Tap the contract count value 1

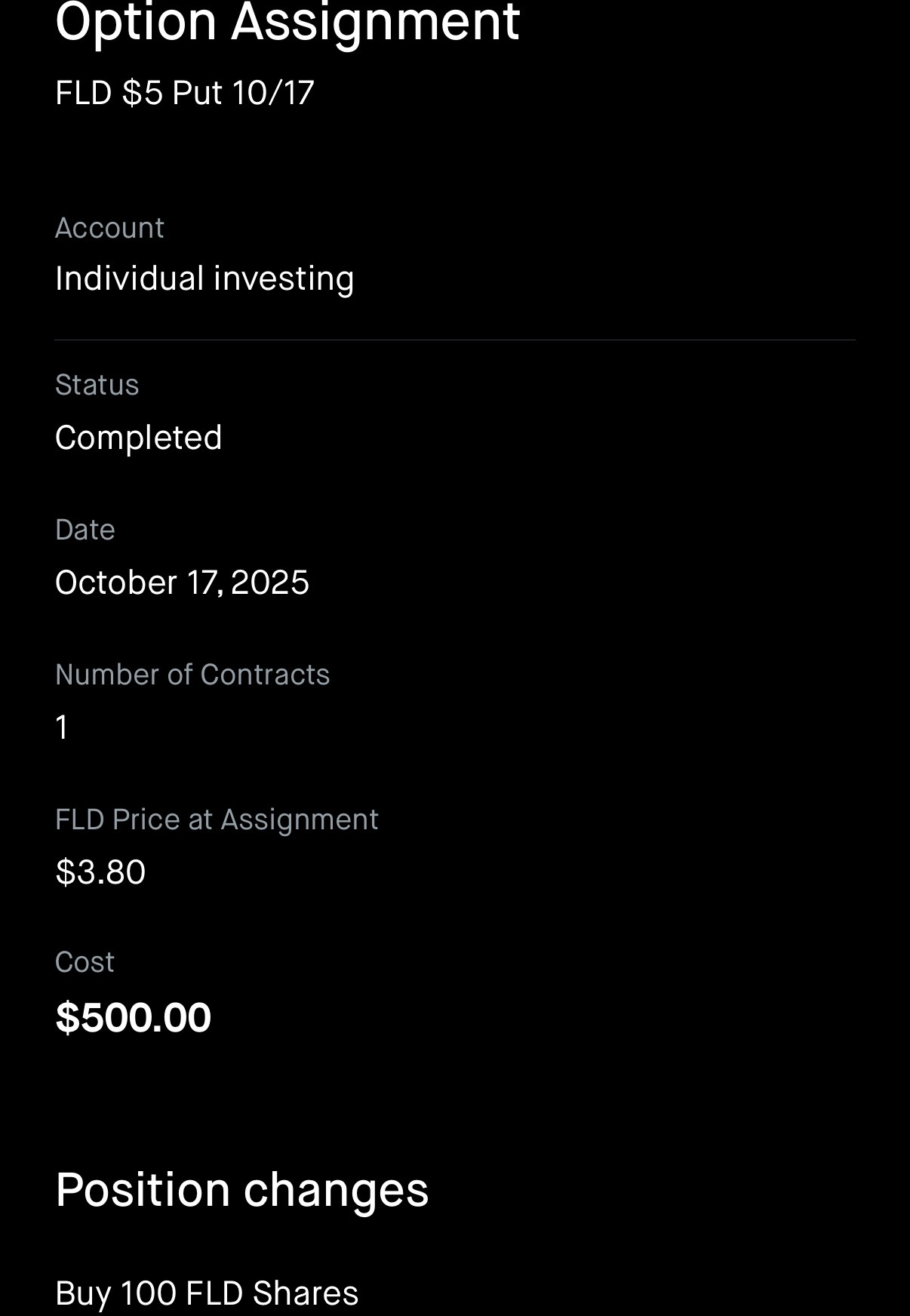tap(62, 727)
